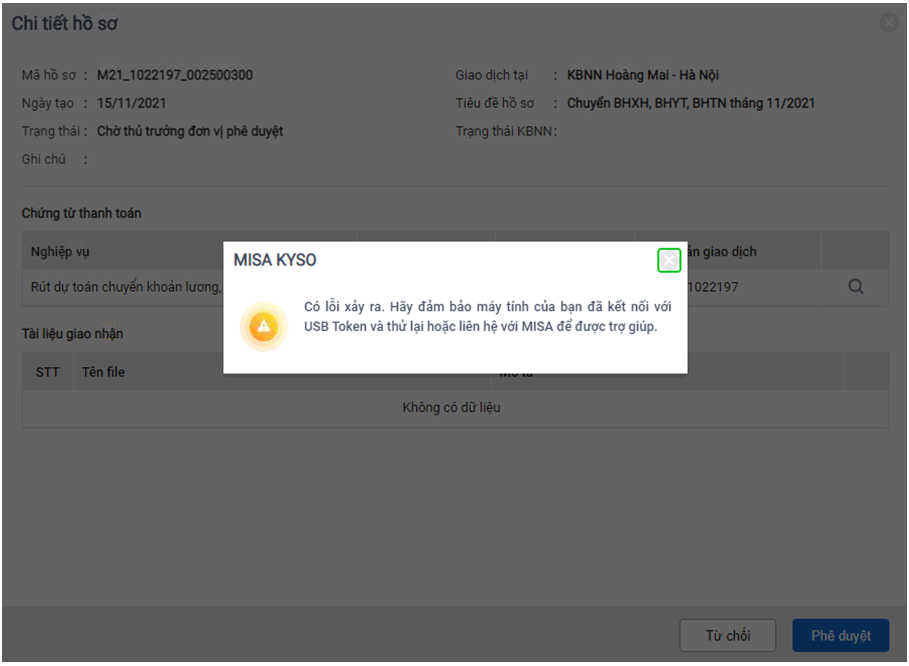Click the MISA KYSO dialog title
Image resolution: width=909 pixels, height=666 pixels.
275,260
